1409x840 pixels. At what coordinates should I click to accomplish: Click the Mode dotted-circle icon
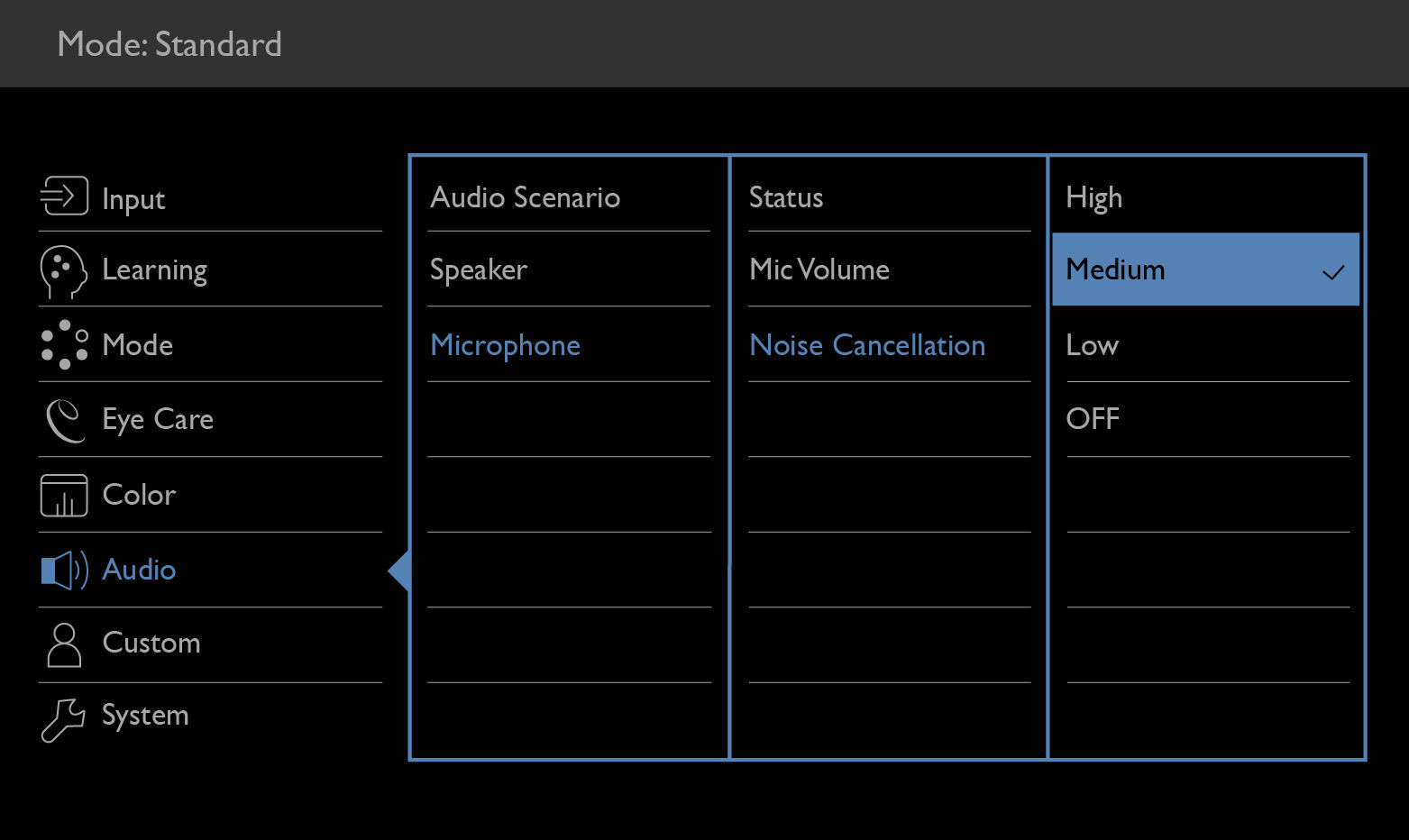[x=64, y=344]
